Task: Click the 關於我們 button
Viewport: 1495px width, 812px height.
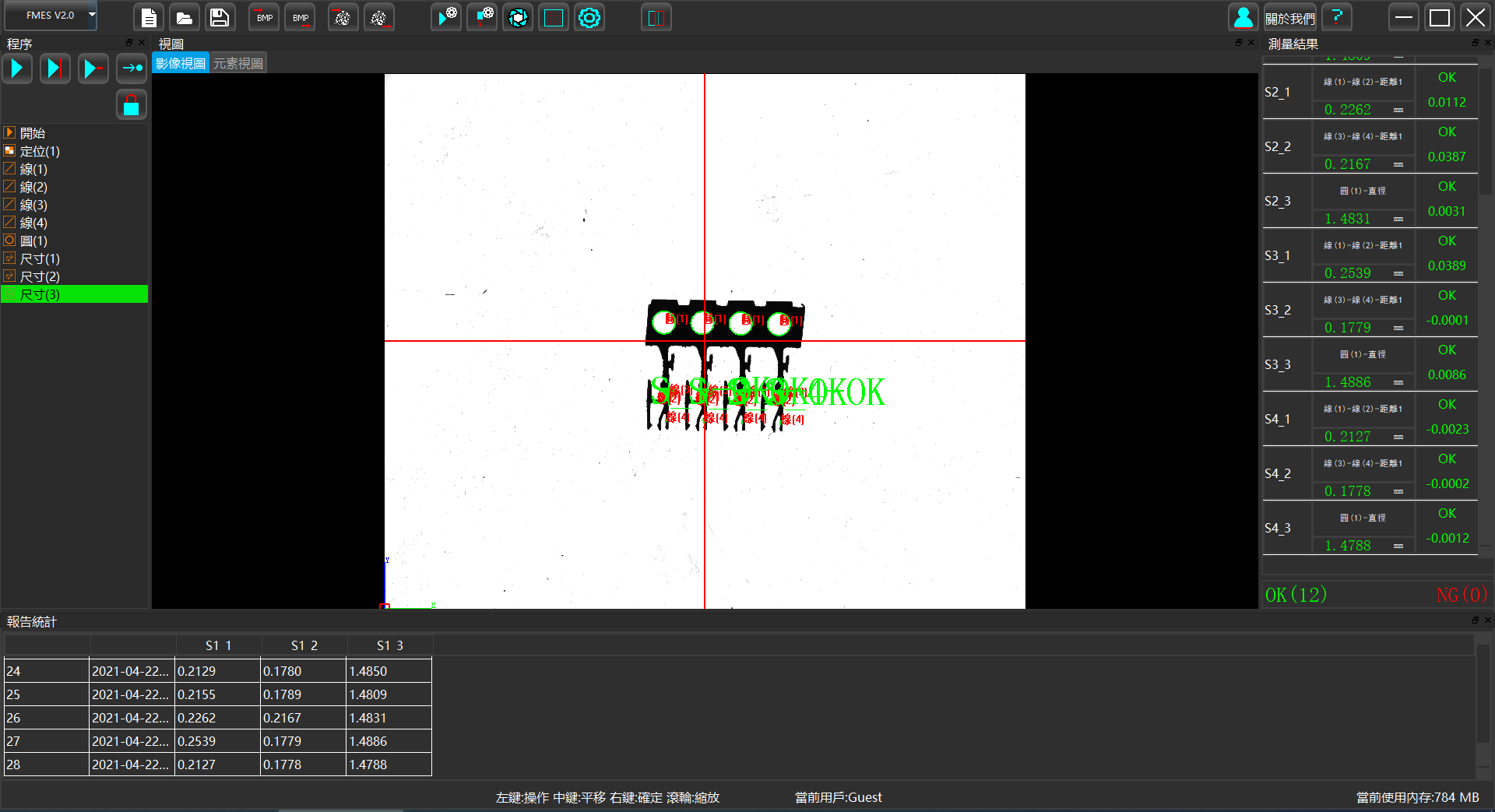Action: coord(1289,18)
